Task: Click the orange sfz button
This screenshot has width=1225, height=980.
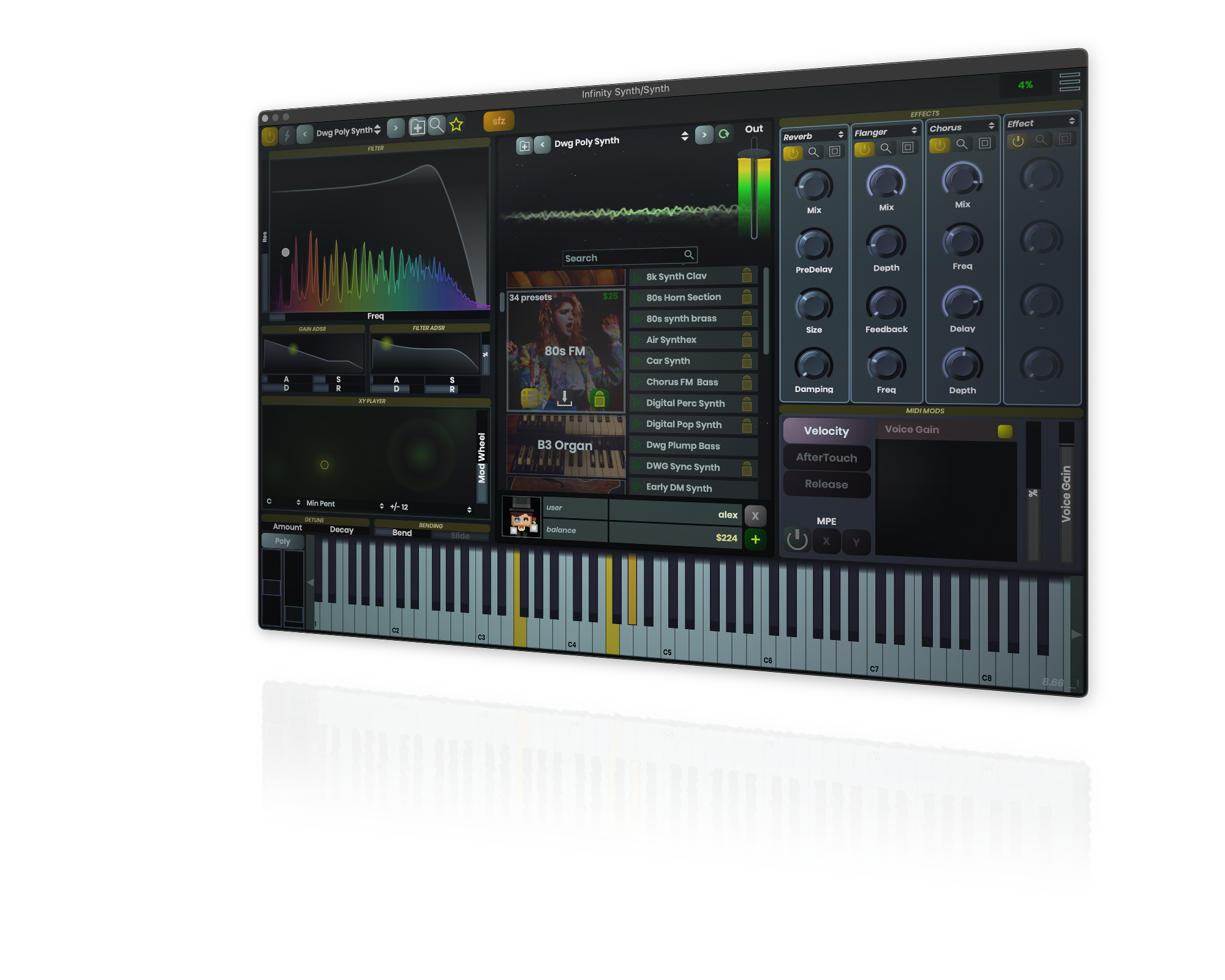Action: click(499, 121)
